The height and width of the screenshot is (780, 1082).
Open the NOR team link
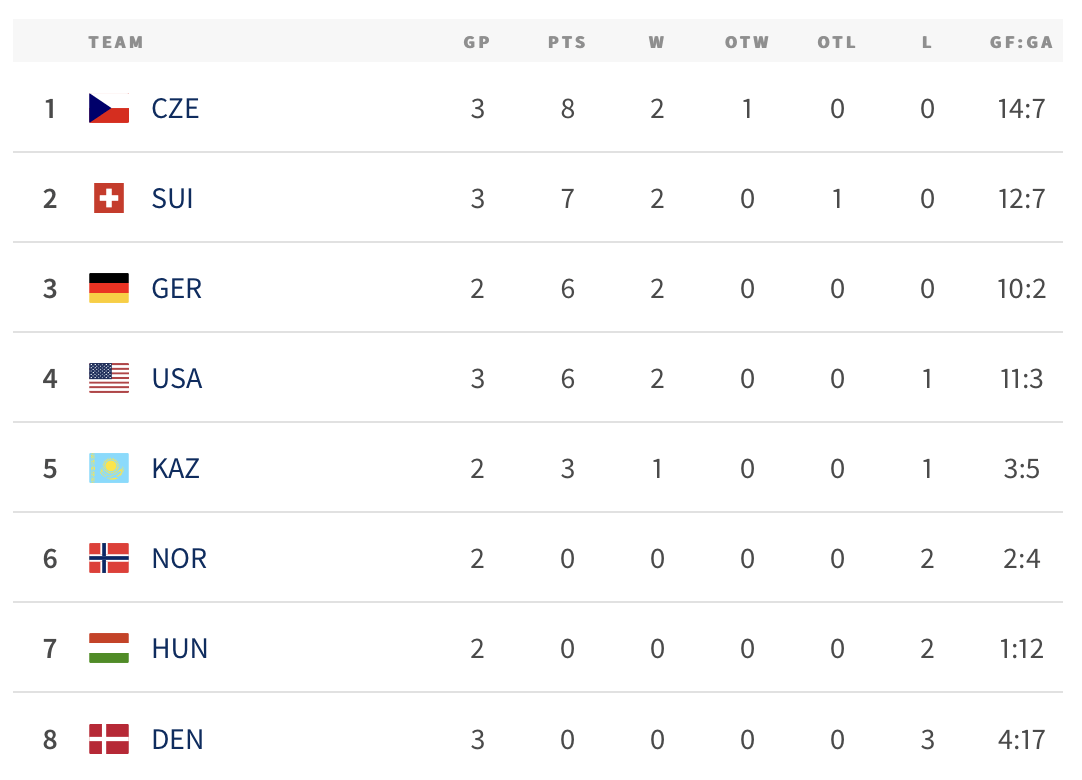(179, 558)
